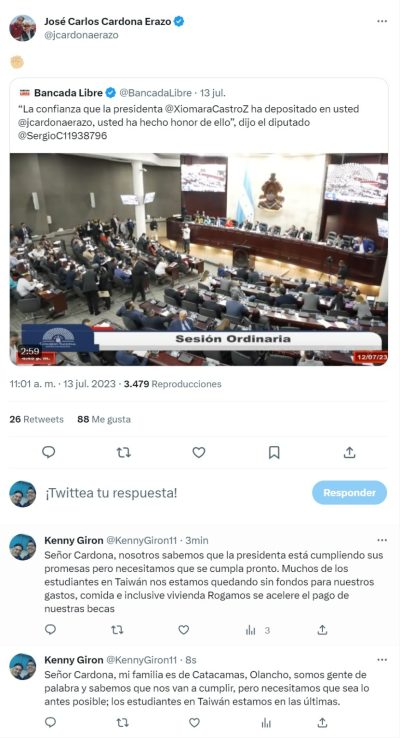The width and height of the screenshot is (400, 738).
Task: Share Kenny Giron's second reply
Action: 322,722
